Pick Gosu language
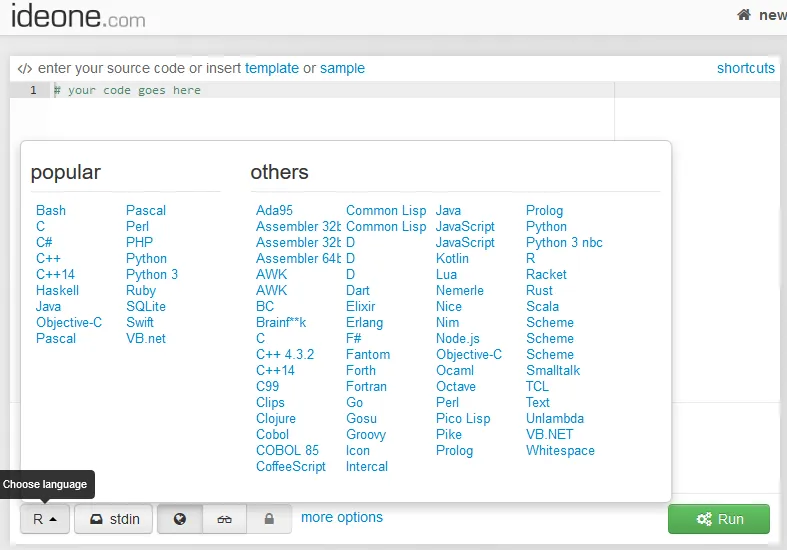The image size is (787, 550). [x=361, y=419]
